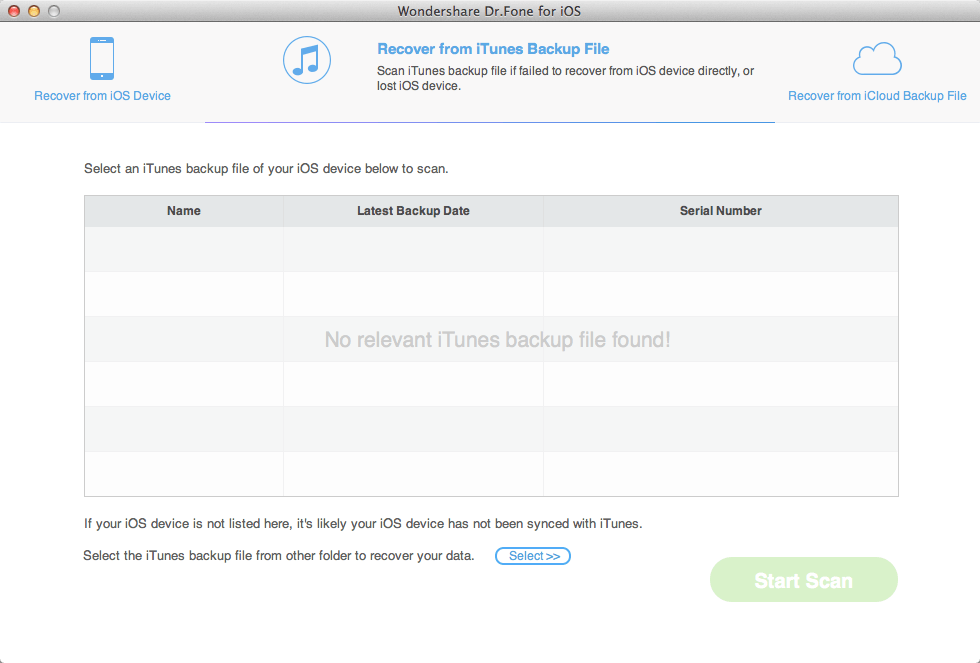Viewport: 980px width, 663px height.
Task: Click the iTunes music note icon
Action: pyautogui.click(x=307, y=60)
